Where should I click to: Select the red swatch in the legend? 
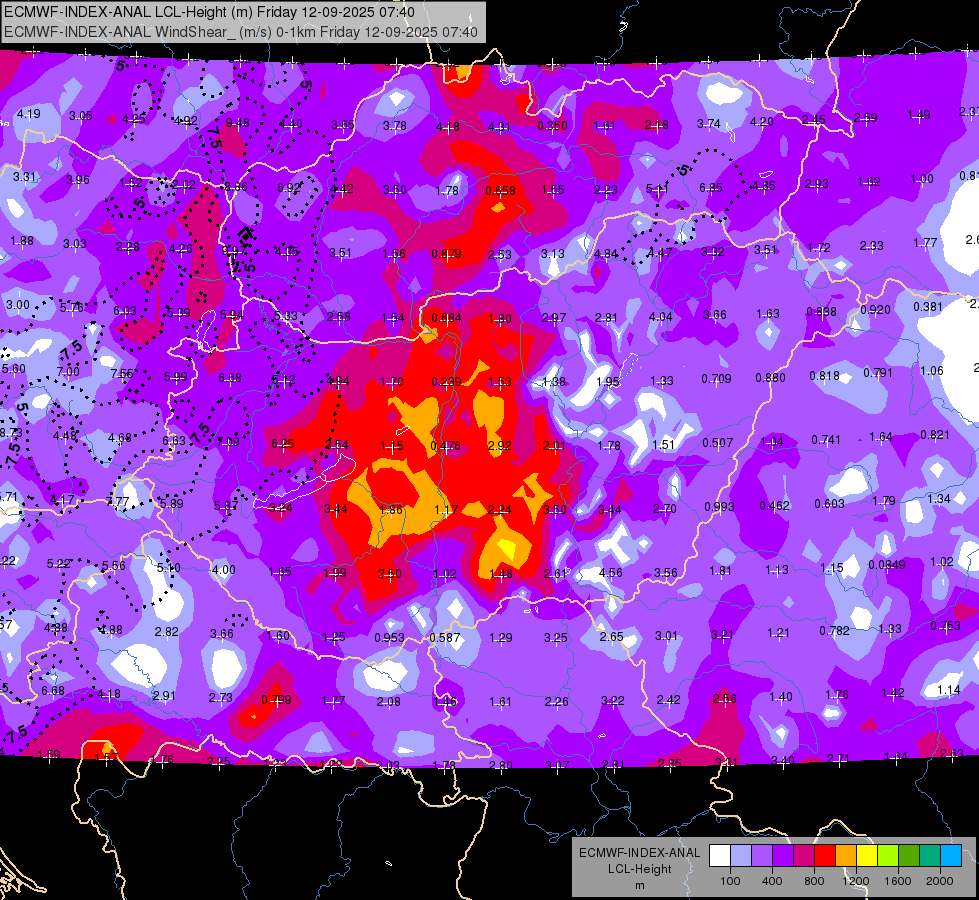point(825,856)
